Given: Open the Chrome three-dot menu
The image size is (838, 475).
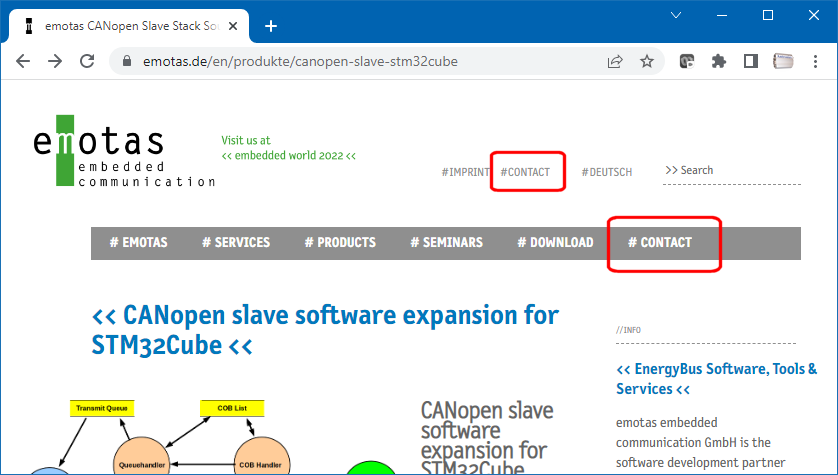Looking at the screenshot, I should (815, 61).
